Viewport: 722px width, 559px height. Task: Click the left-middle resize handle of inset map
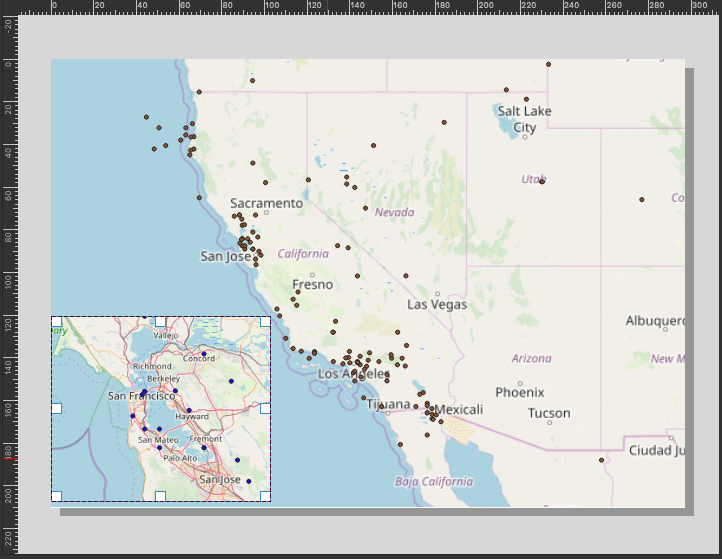click(x=56, y=409)
